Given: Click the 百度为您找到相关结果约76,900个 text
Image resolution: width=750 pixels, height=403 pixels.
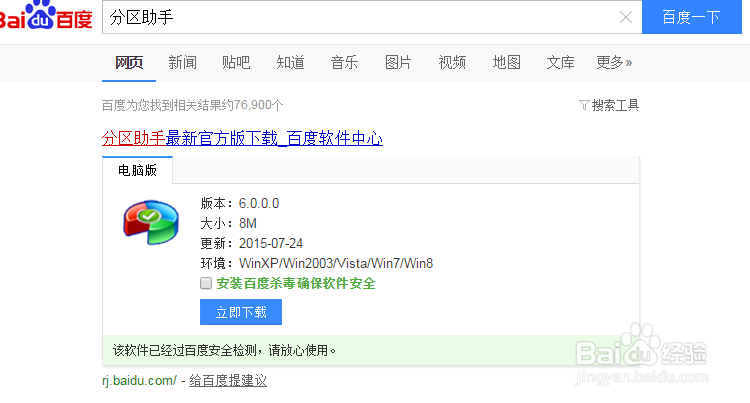Looking at the screenshot, I should (x=192, y=105).
